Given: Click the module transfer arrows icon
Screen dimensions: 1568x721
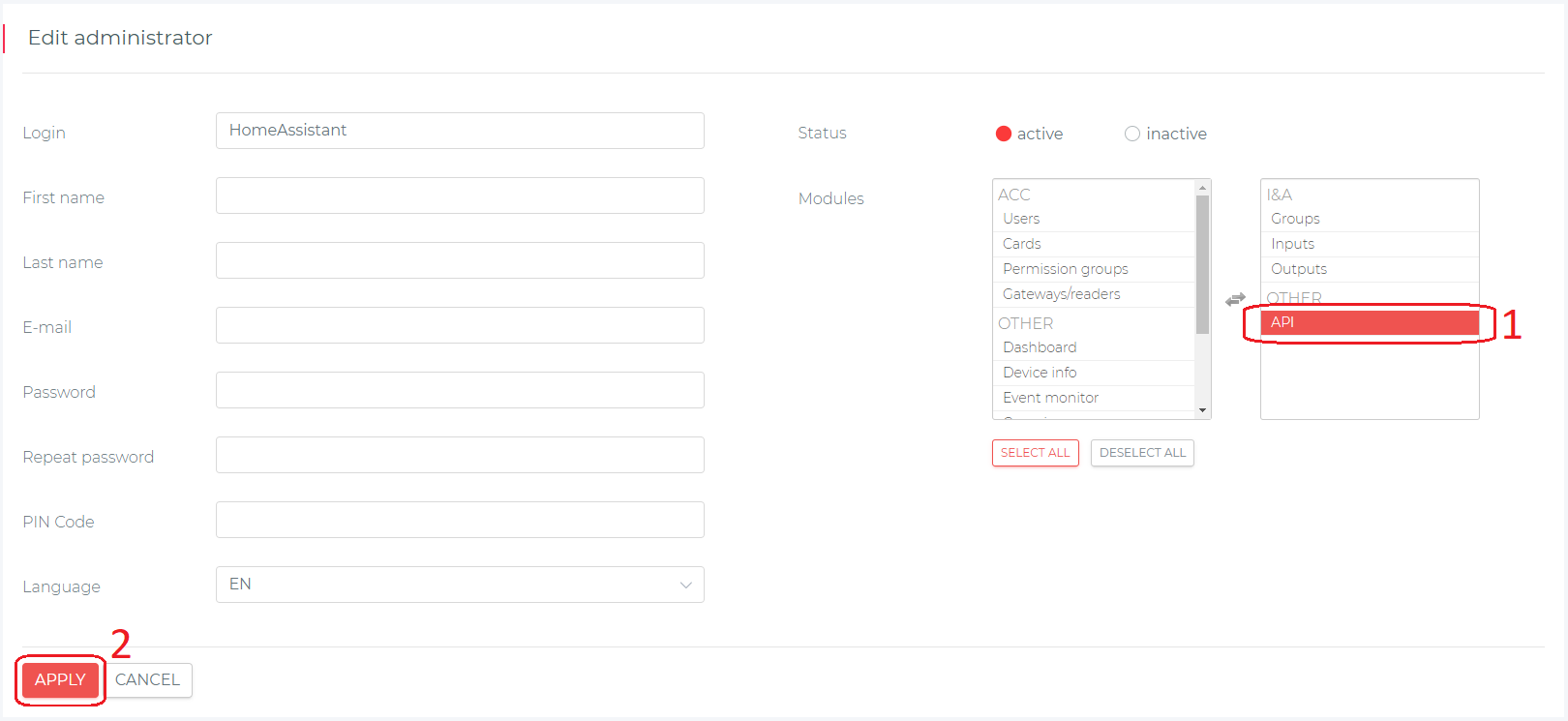Looking at the screenshot, I should coord(1235,300).
